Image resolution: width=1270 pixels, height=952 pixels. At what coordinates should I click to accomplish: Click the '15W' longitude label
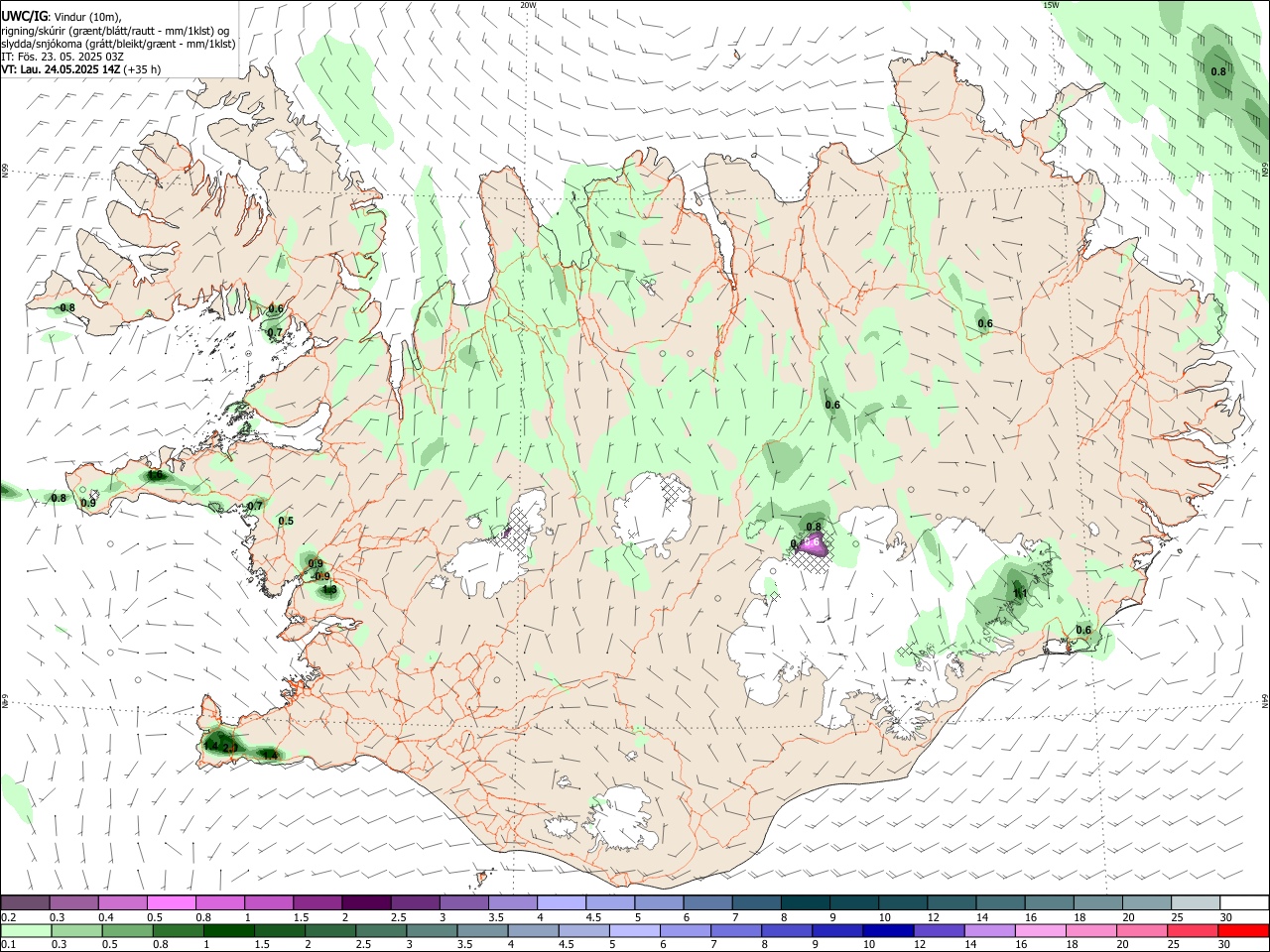(1051, 5)
